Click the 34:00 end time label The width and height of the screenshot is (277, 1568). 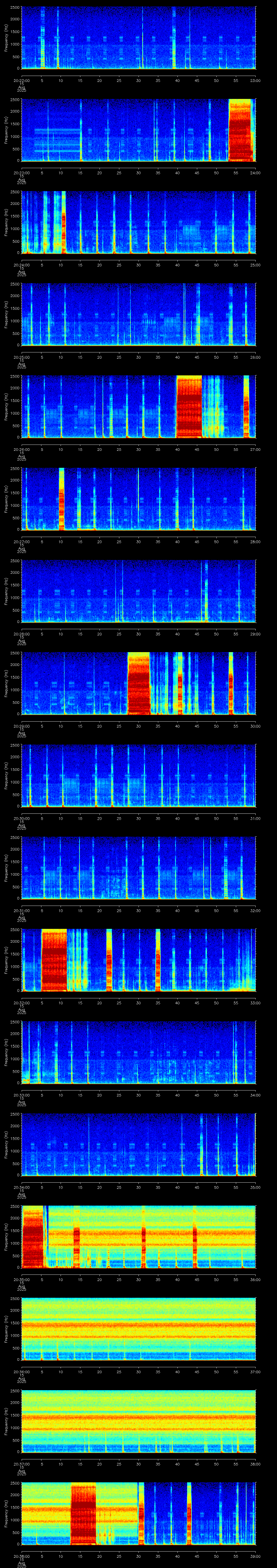pyautogui.click(x=255, y=1095)
